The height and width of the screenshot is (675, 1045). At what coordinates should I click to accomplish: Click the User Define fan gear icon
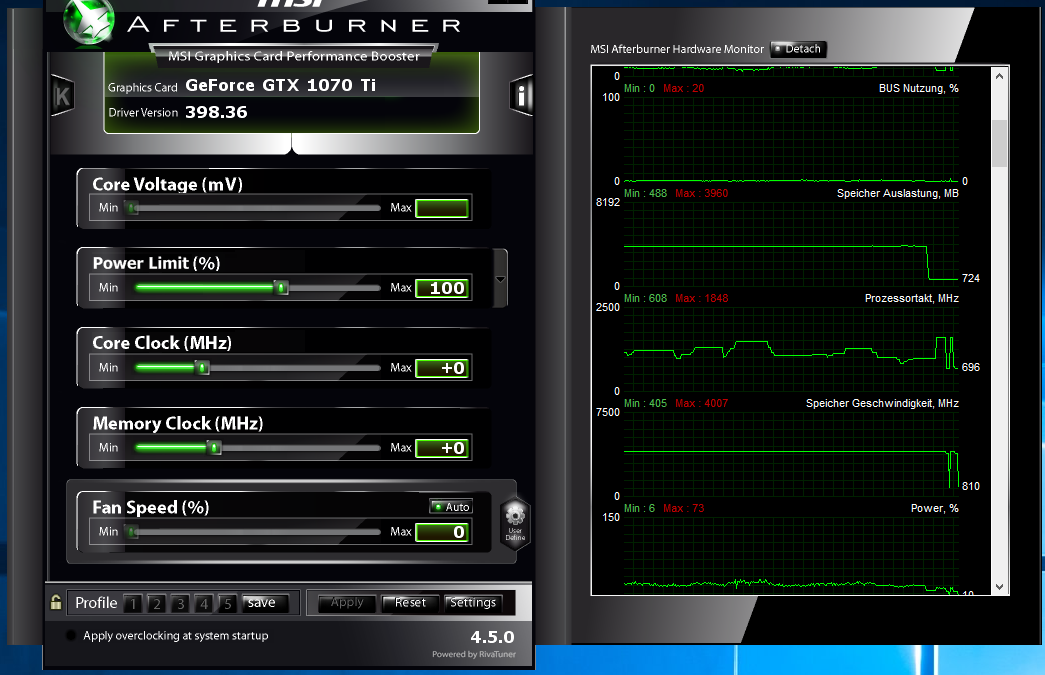515,523
